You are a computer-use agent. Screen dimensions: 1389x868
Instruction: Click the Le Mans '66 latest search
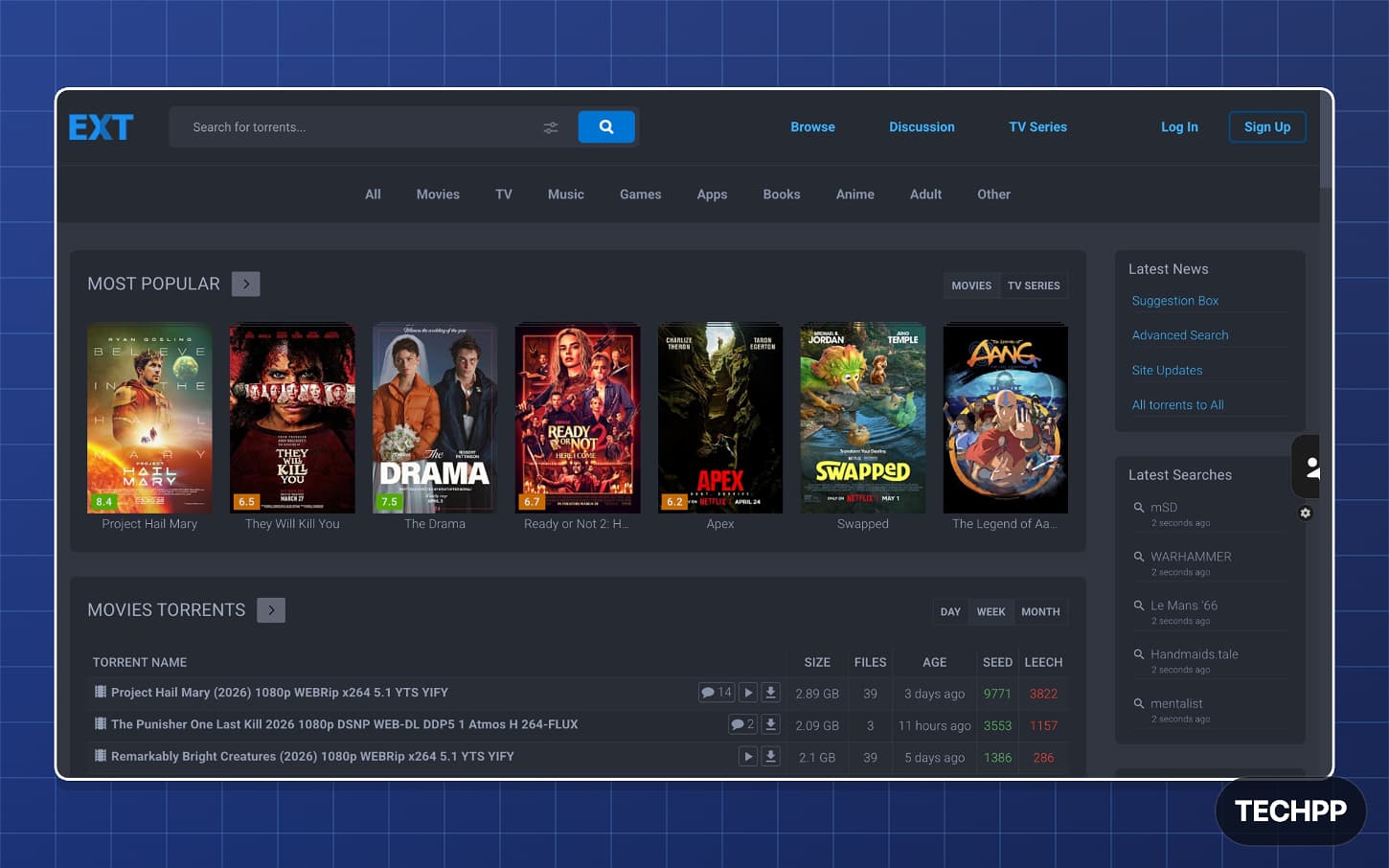1184,605
